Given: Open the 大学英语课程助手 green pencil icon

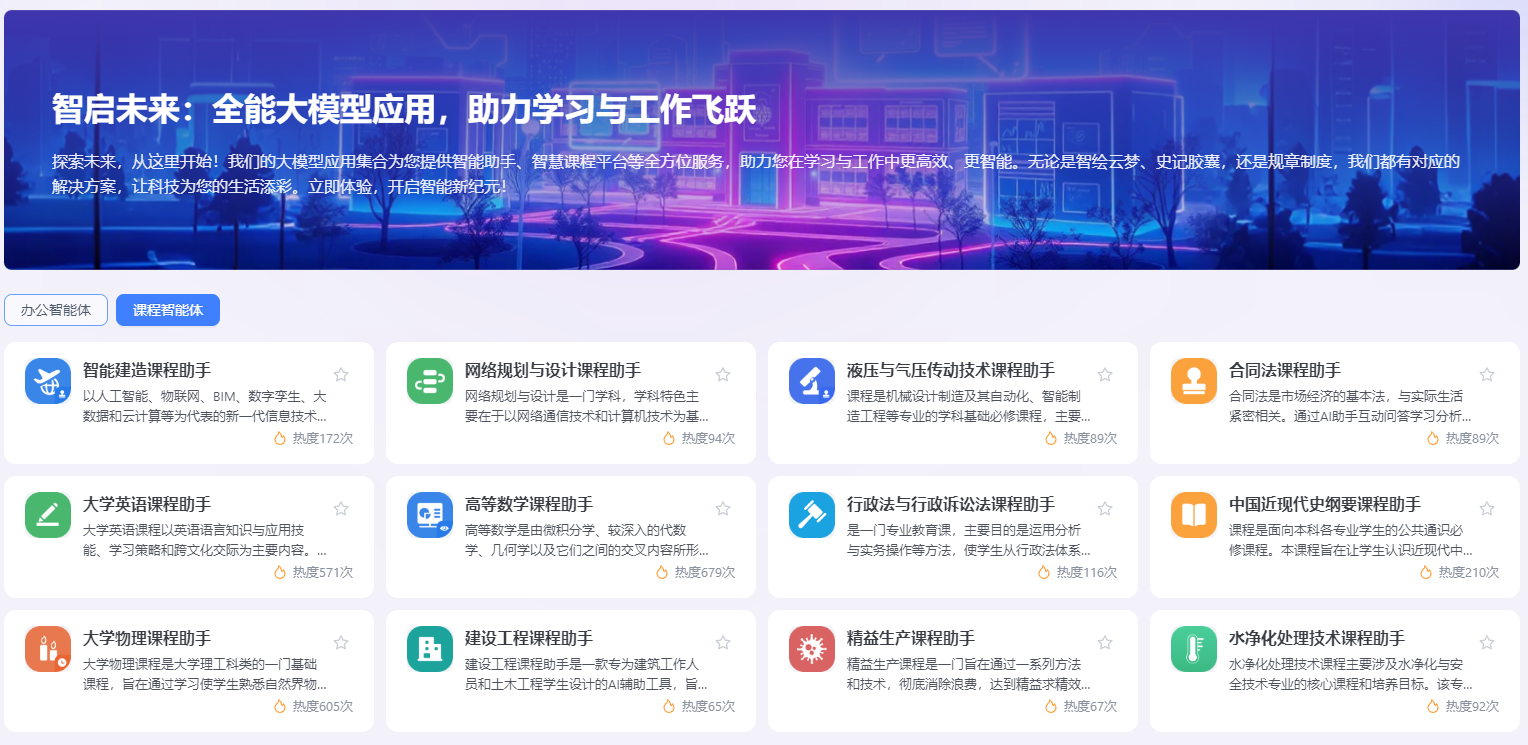Looking at the screenshot, I should pos(48,515).
